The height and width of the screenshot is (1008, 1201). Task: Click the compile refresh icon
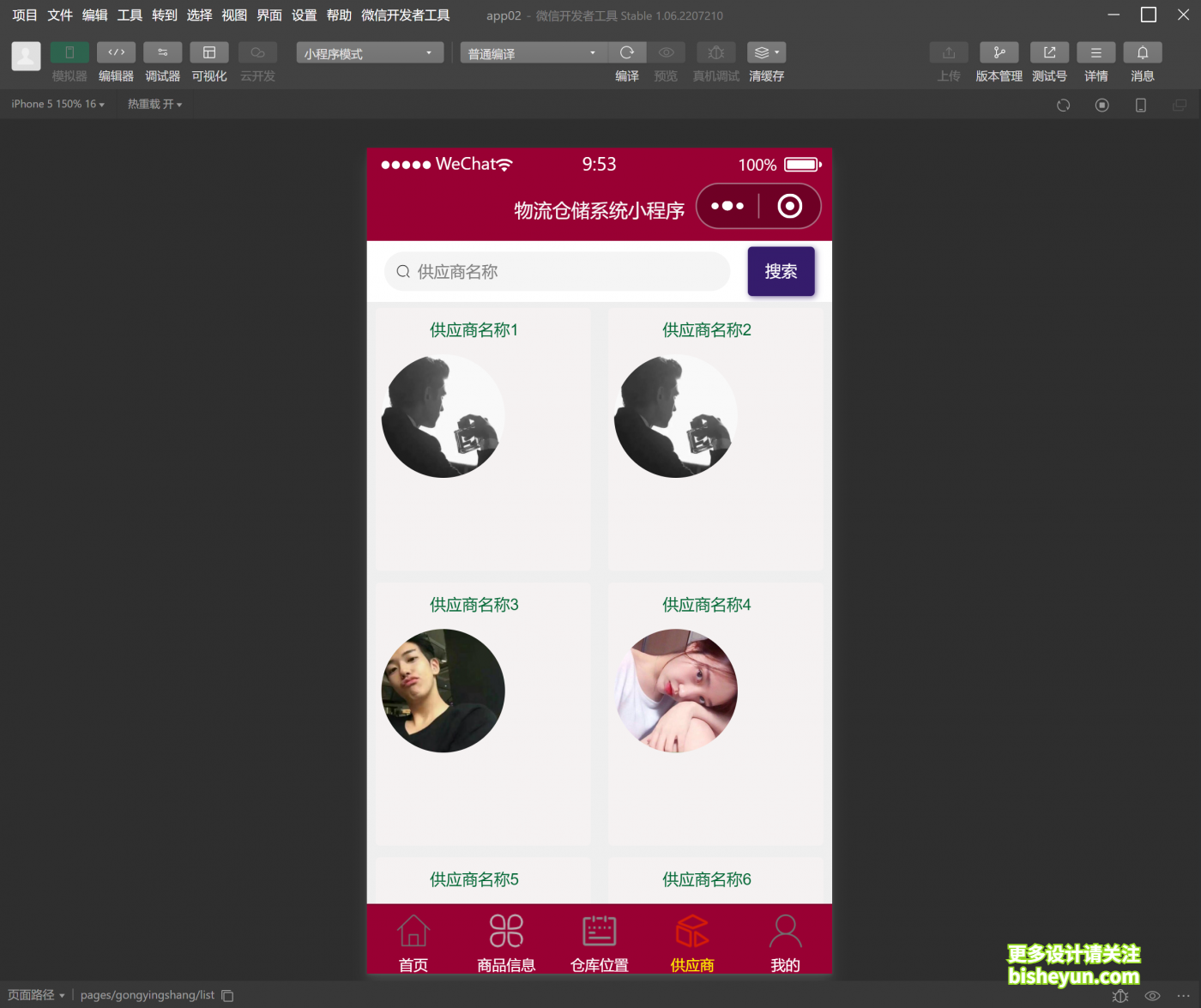click(x=627, y=53)
